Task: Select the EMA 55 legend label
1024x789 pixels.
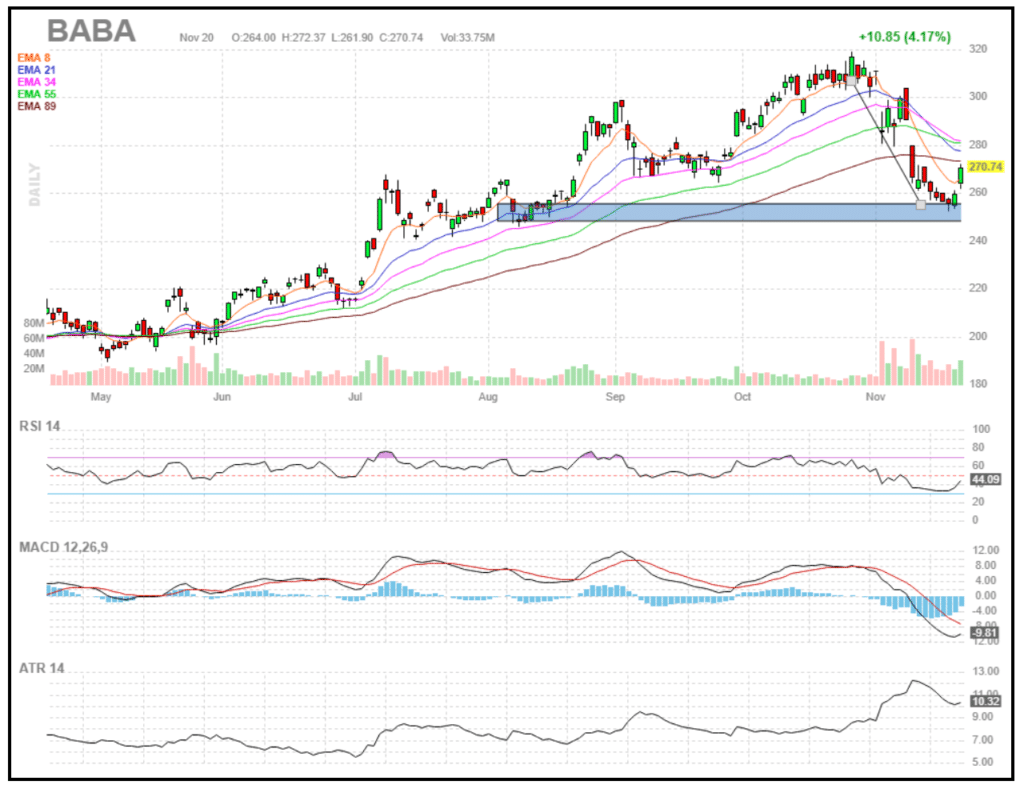Action: click(x=37, y=94)
